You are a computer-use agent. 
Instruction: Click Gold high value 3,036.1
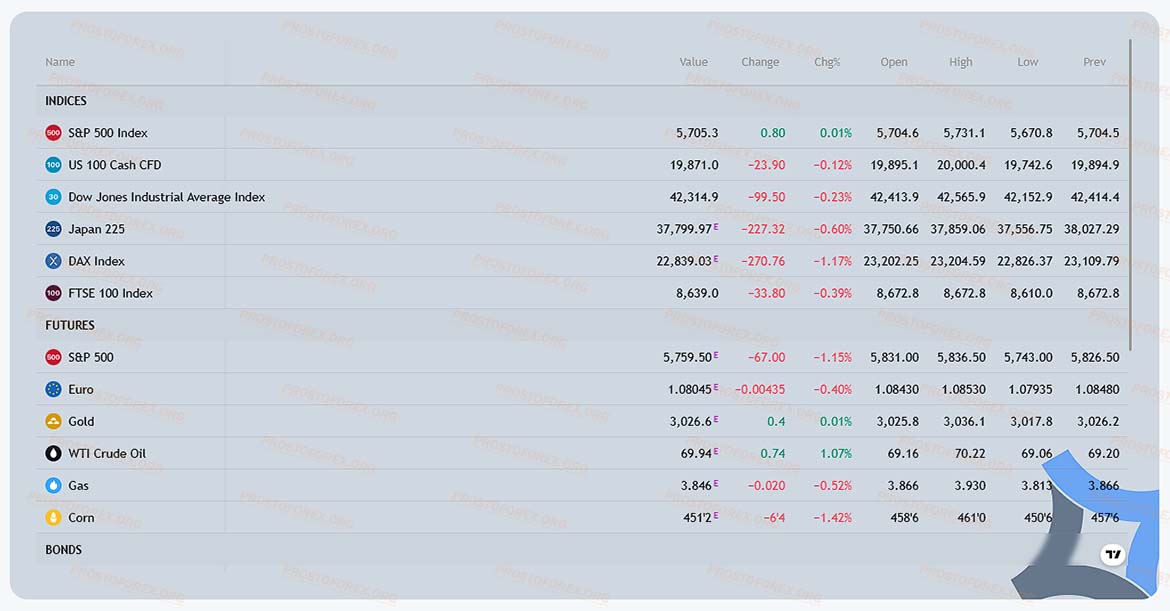coord(964,422)
